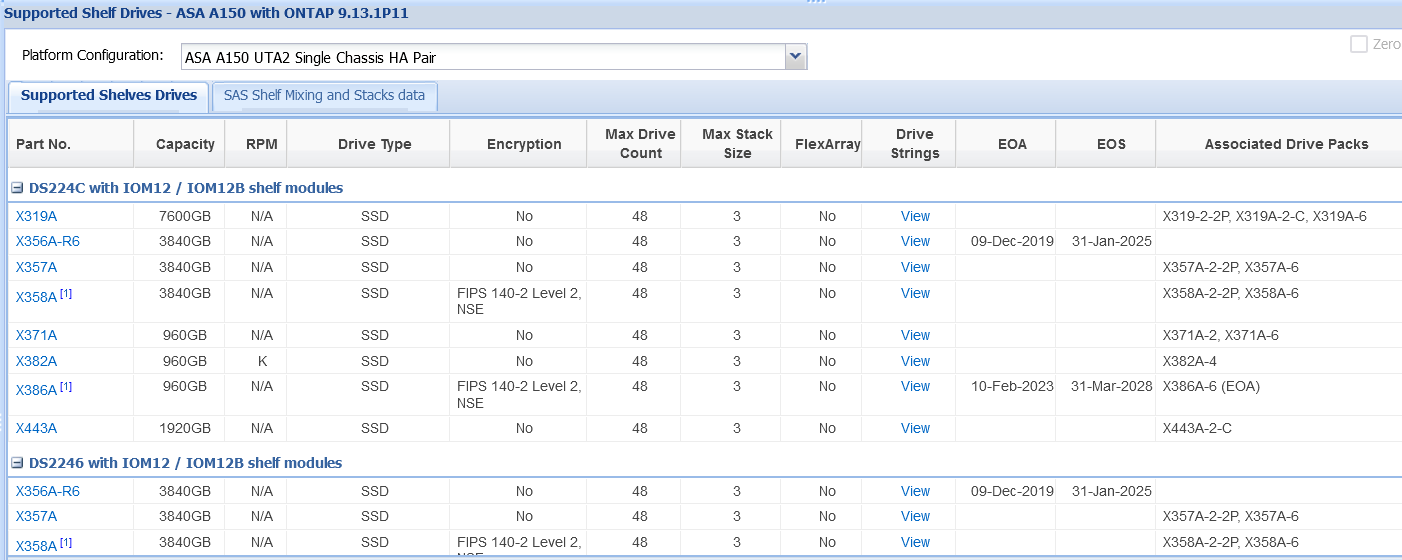
Task: Click the footnote [1] next to X386A
Action: [x=66, y=386]
